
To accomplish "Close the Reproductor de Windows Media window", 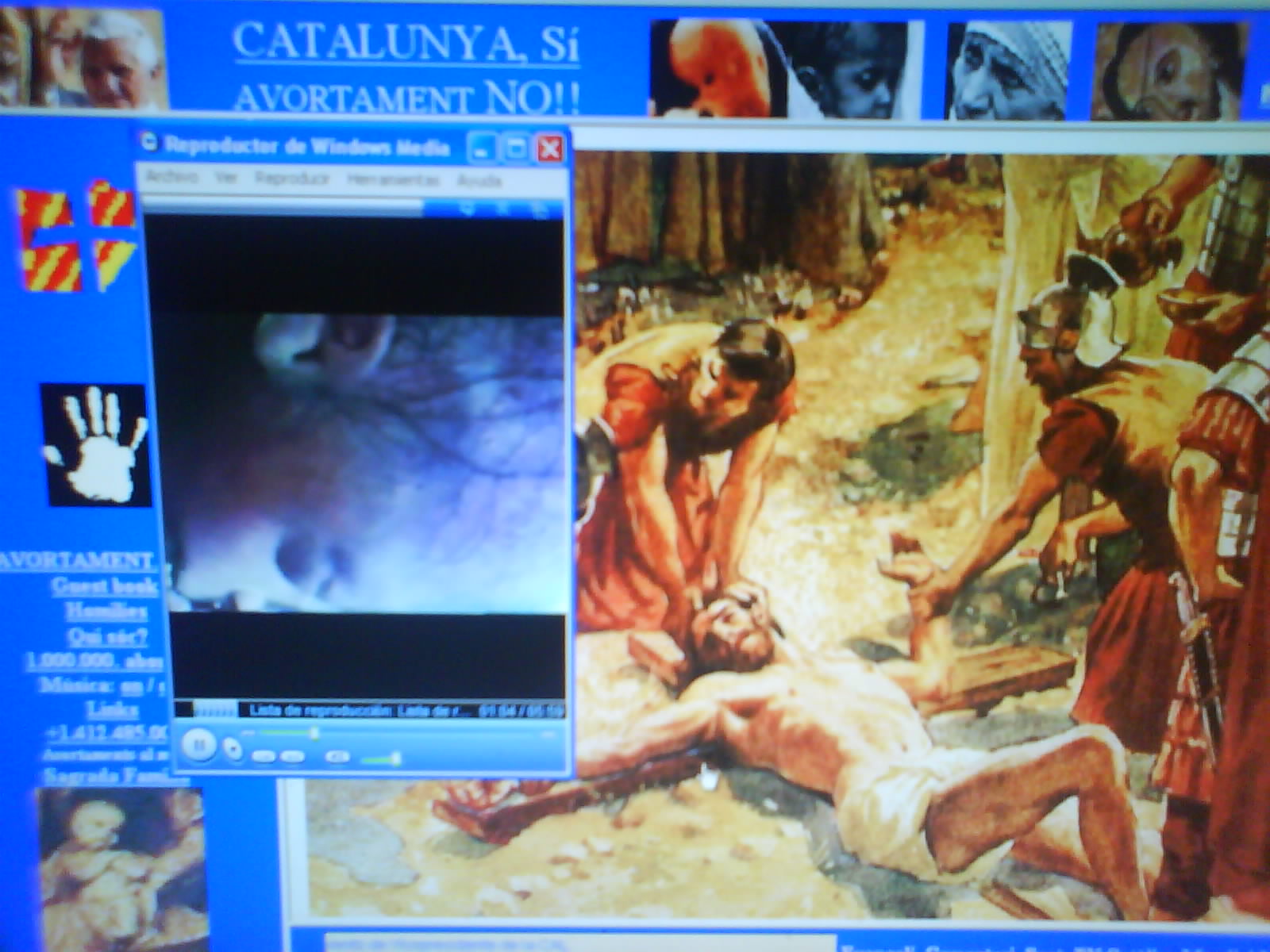I will tap(550, 149).
